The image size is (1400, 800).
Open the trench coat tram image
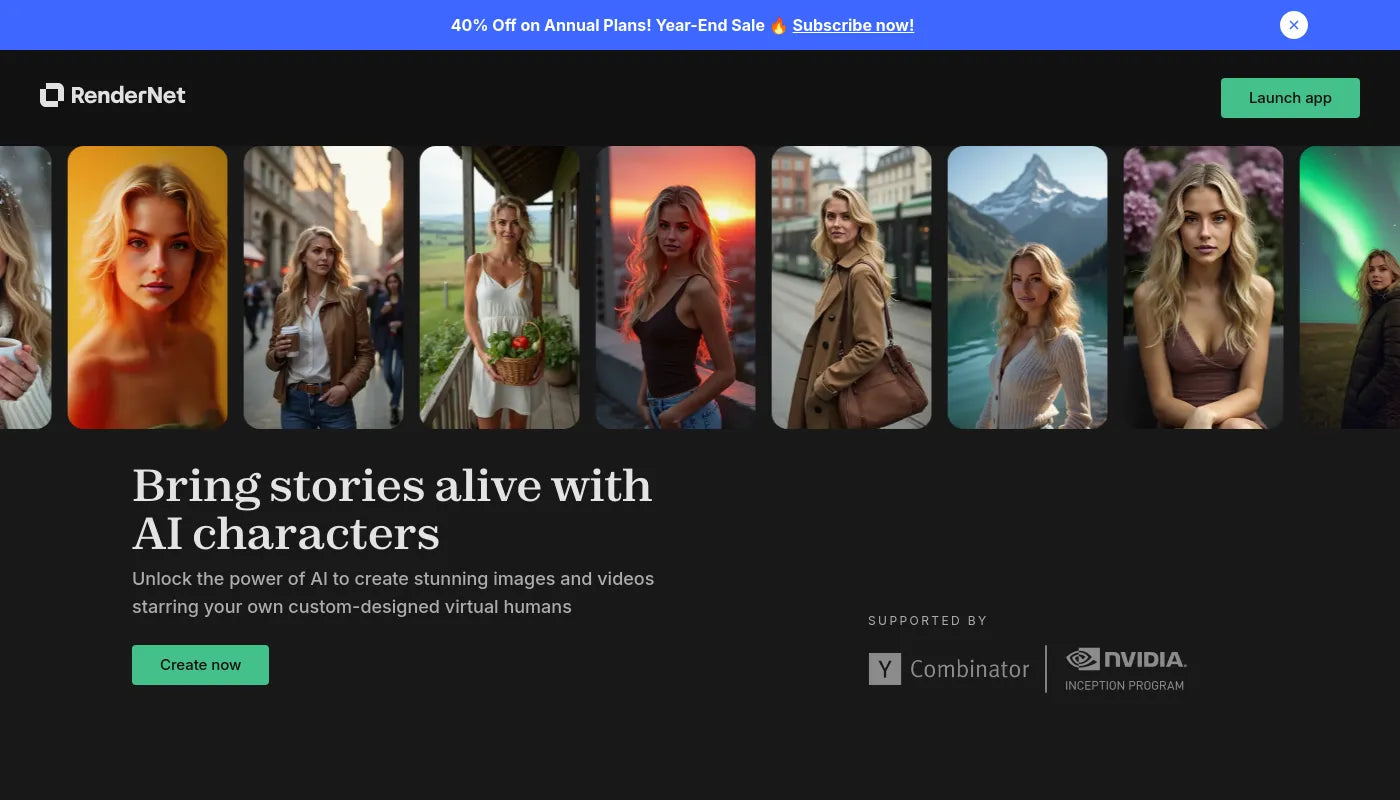click(851, 287)
